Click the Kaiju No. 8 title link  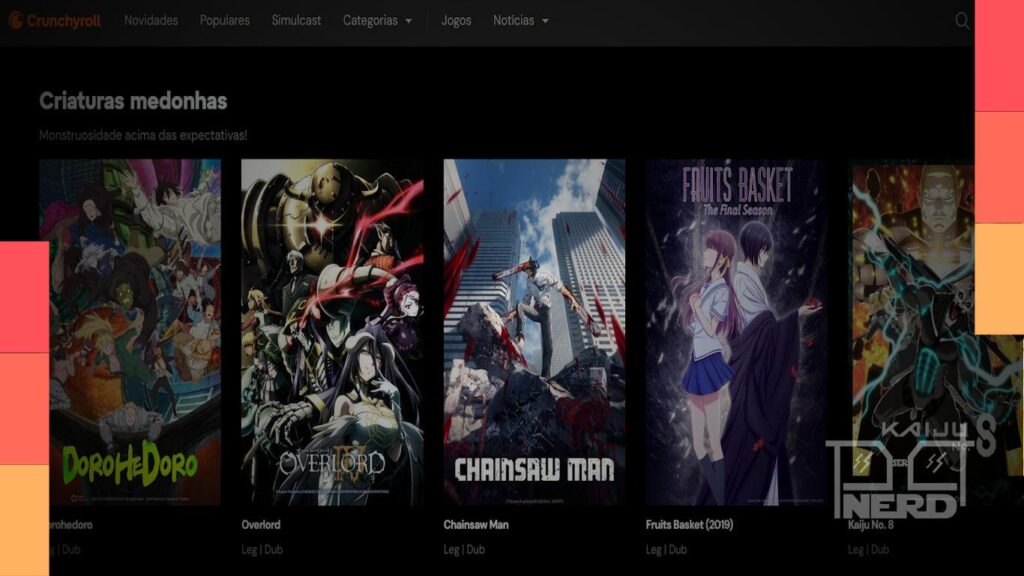pos(871,524)
